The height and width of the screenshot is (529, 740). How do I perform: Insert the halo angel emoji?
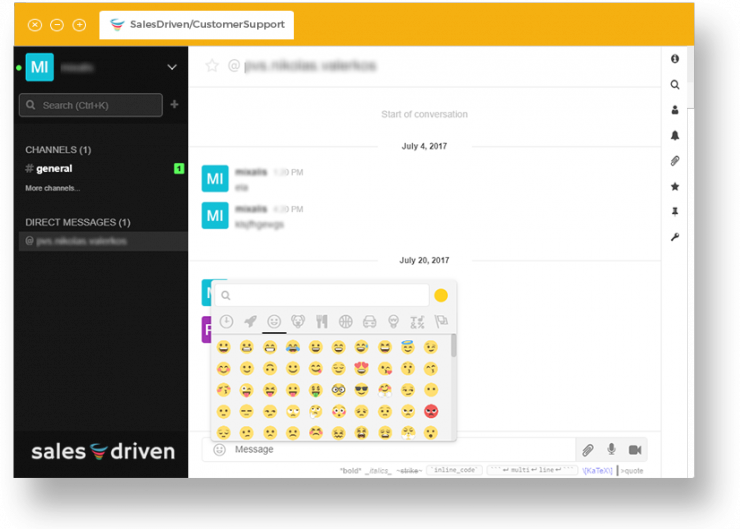(x=408, y=347)
